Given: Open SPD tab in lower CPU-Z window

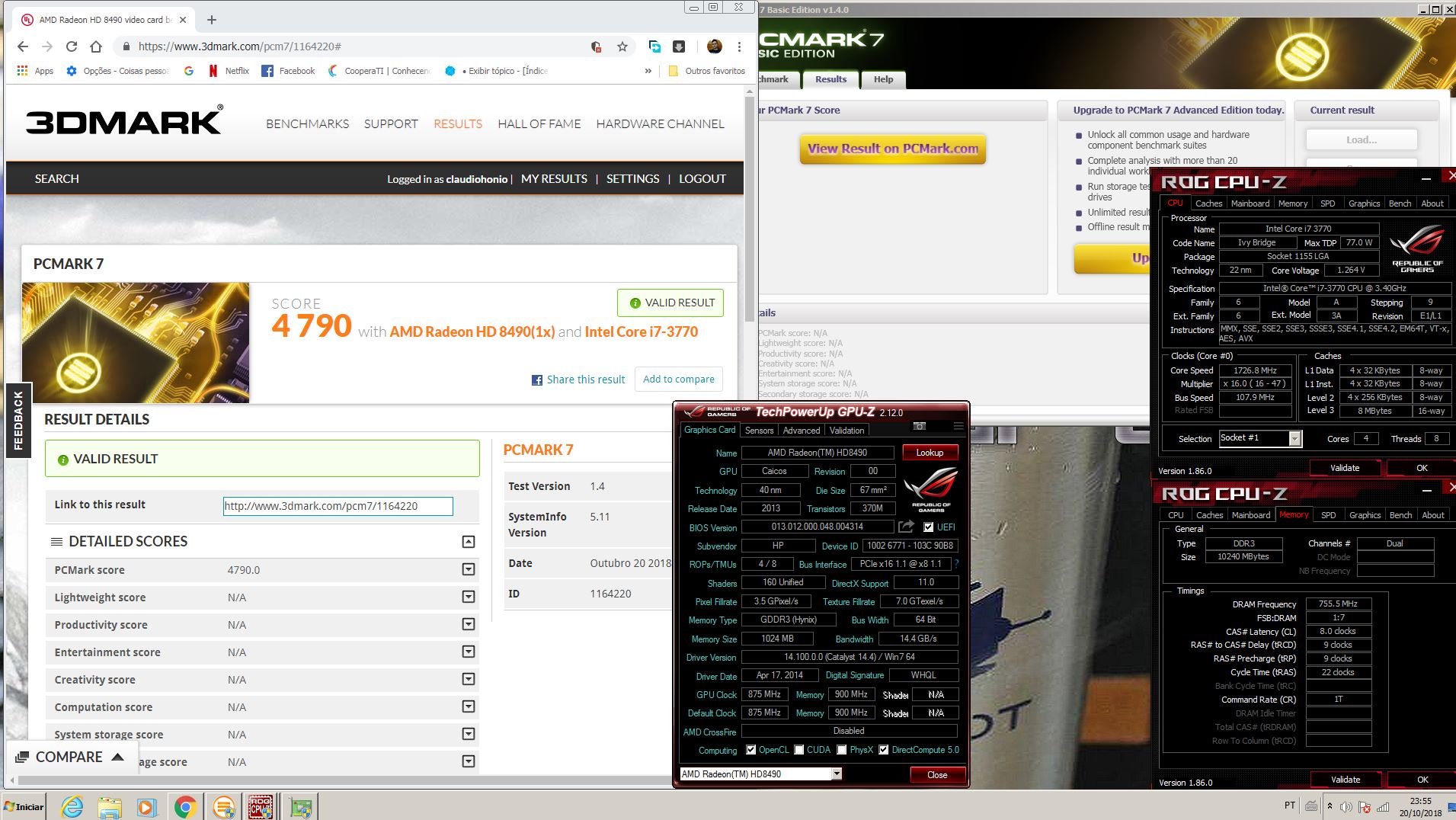Looking at the screenshot, I should click(1328, 515).
